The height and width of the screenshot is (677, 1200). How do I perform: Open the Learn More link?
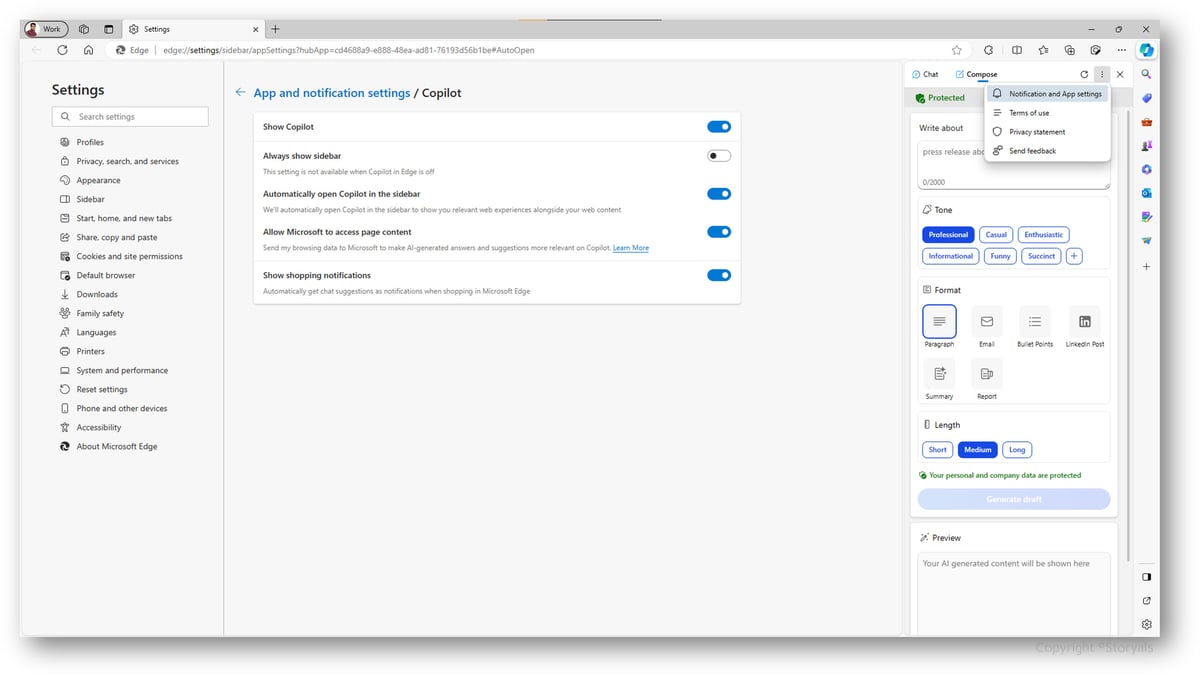tap(631, 248)
